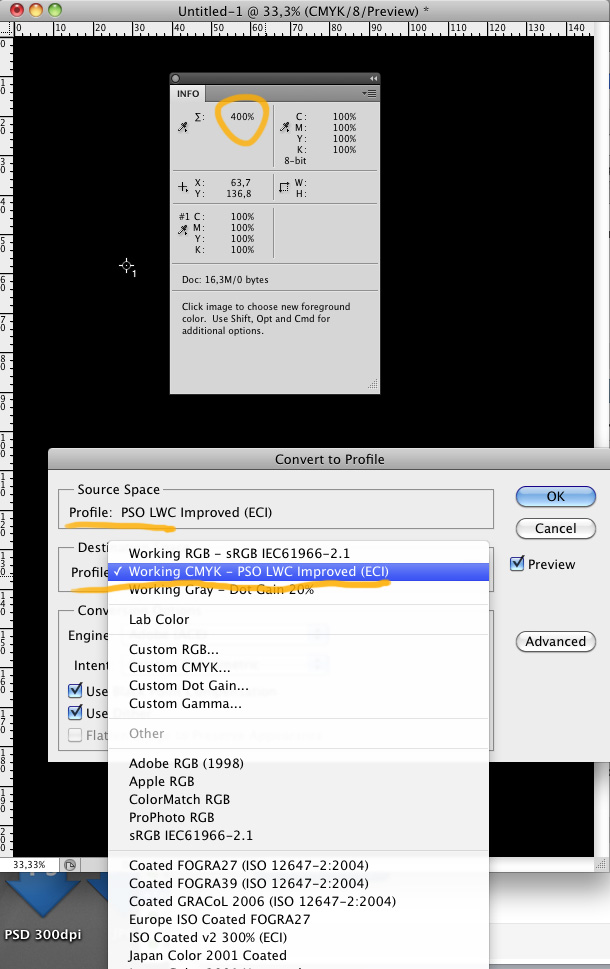Click the Untitled-1 document title bar
Viewport: 610px width, 969px height.
coord(303,11)
